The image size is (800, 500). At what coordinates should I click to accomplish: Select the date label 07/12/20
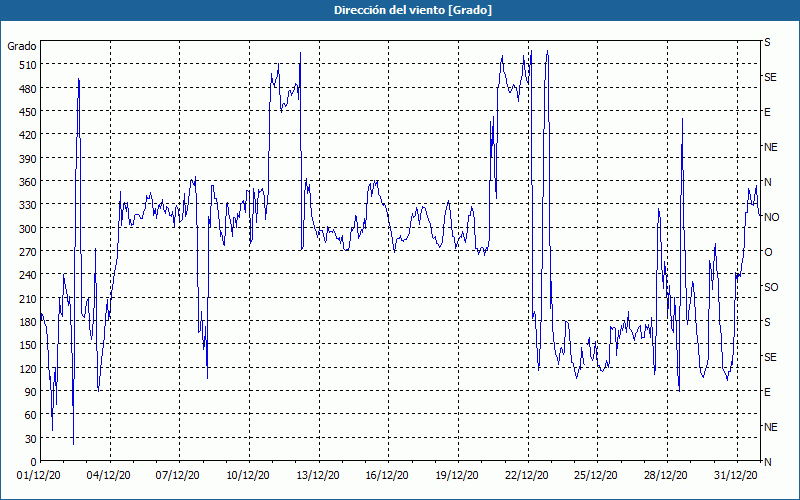click(178, 476)
